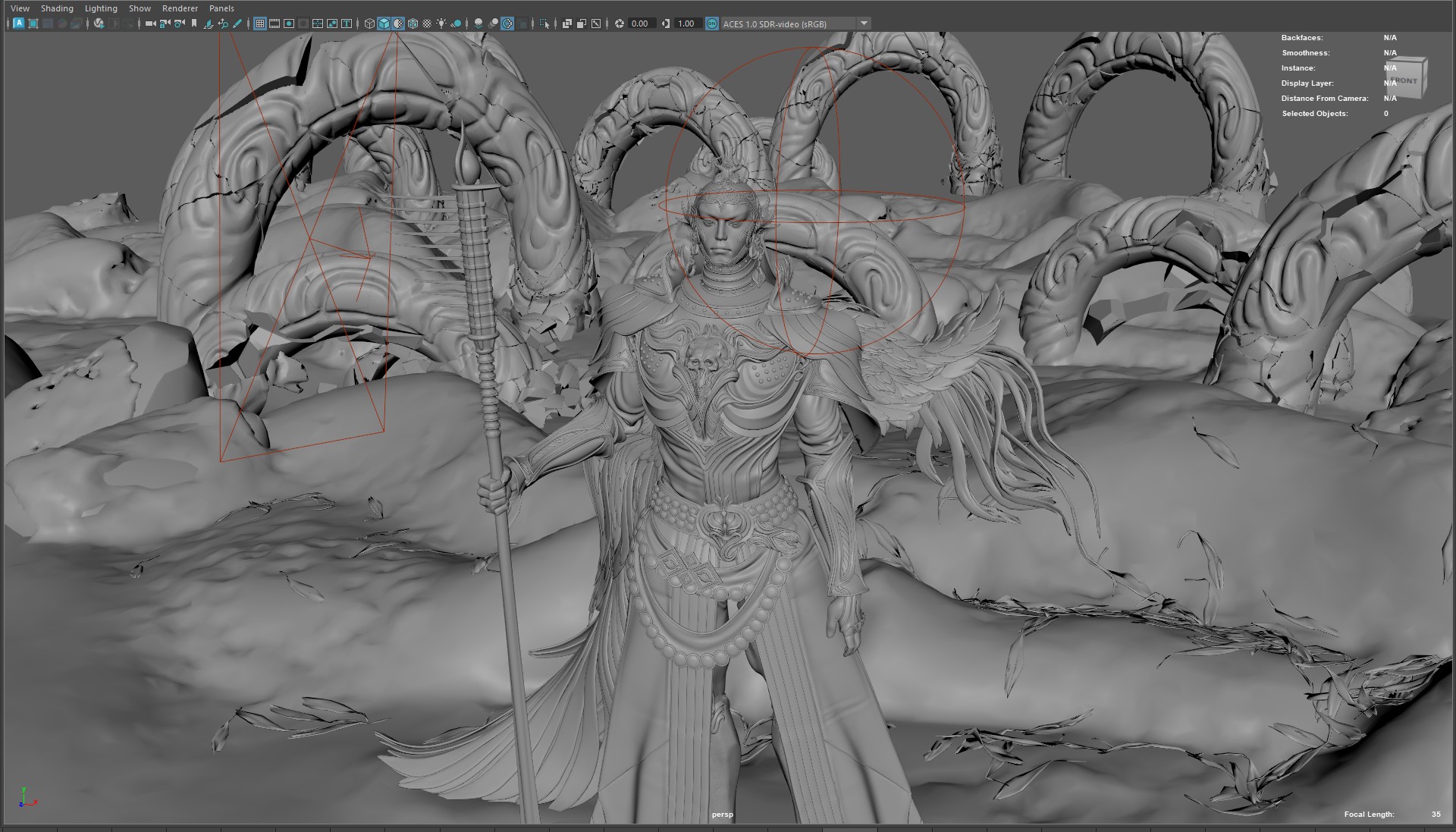Click the Gamma value field 1.00
The image size is (1456, 832).
coord(686,24)
